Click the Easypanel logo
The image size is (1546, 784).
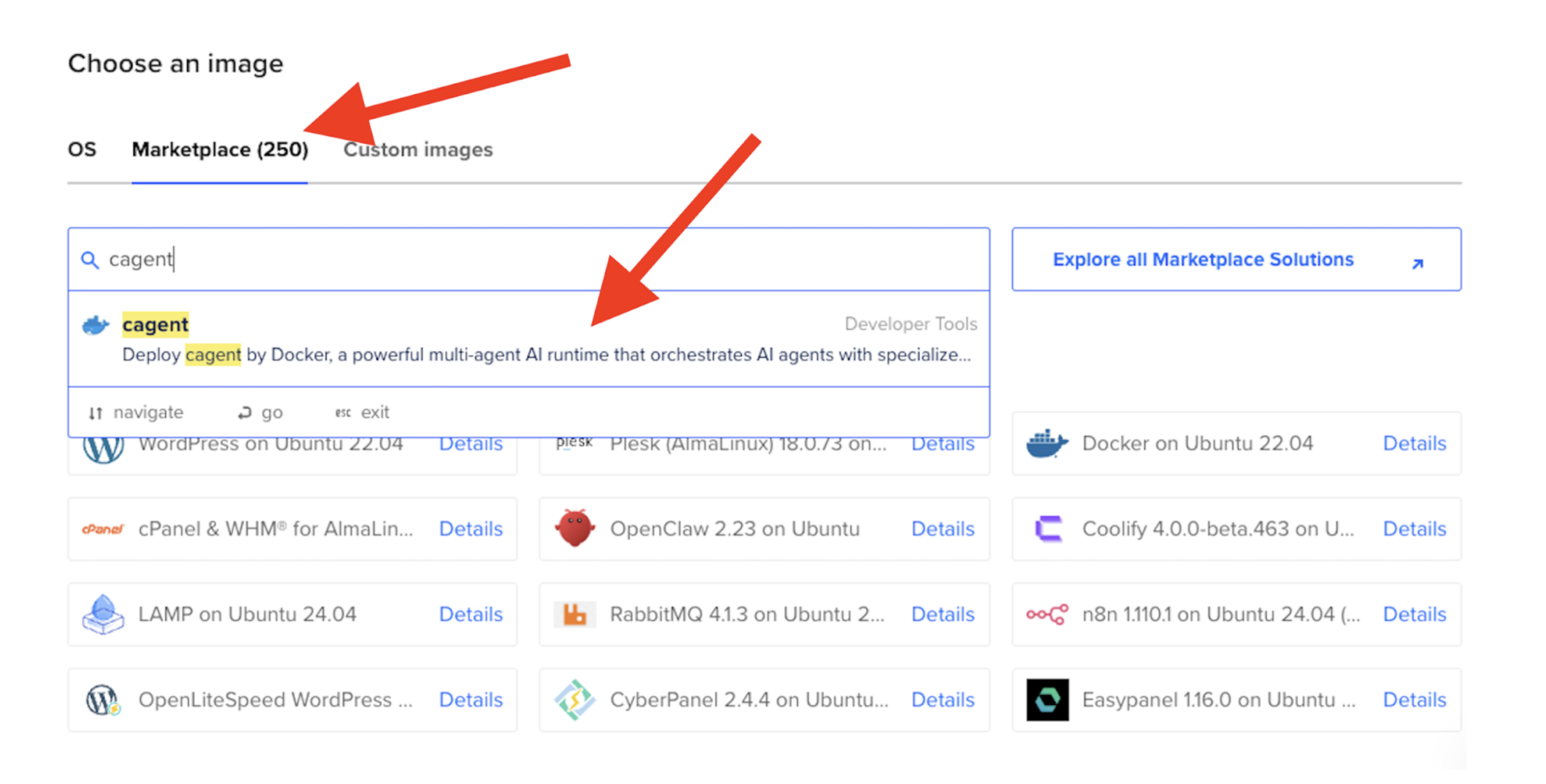tap(1046, 699)
